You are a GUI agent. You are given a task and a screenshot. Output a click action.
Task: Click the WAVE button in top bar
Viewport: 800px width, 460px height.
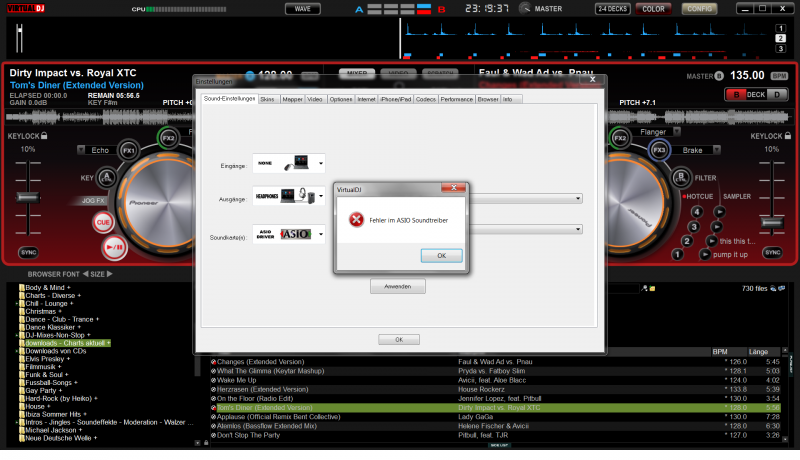pyautogui.click(x=303, y=9)
